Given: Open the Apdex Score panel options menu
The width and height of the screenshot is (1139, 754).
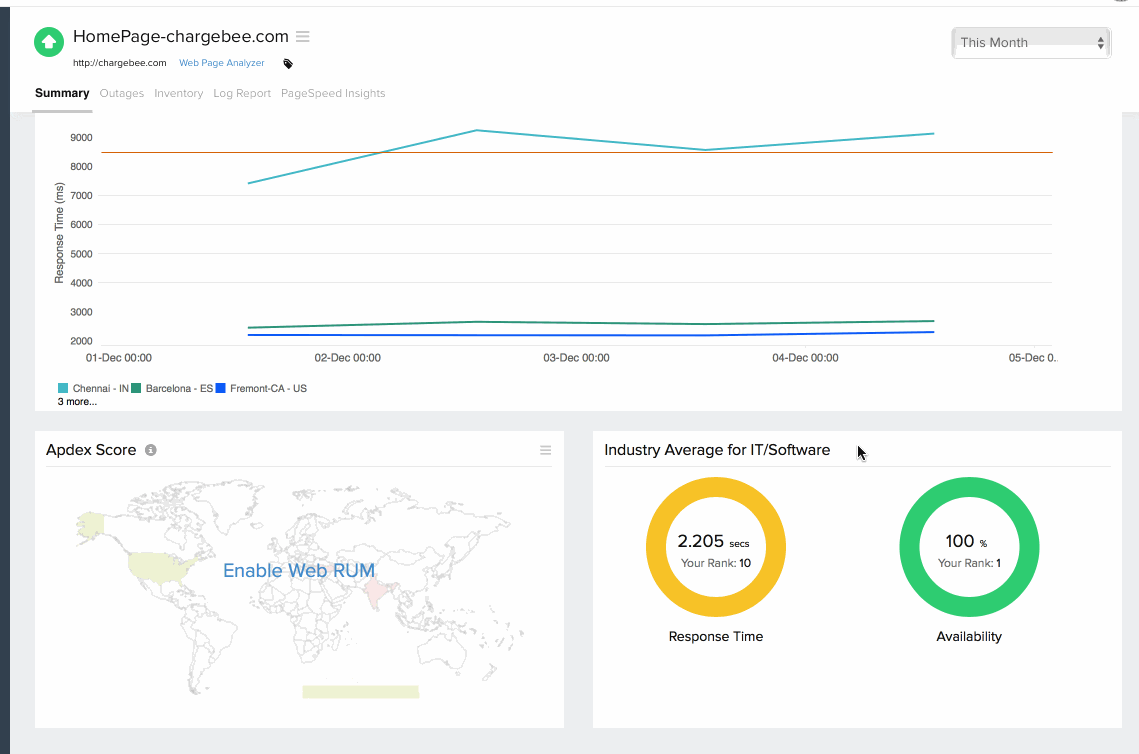Looking at the screenshot, I should pos(545,450).
